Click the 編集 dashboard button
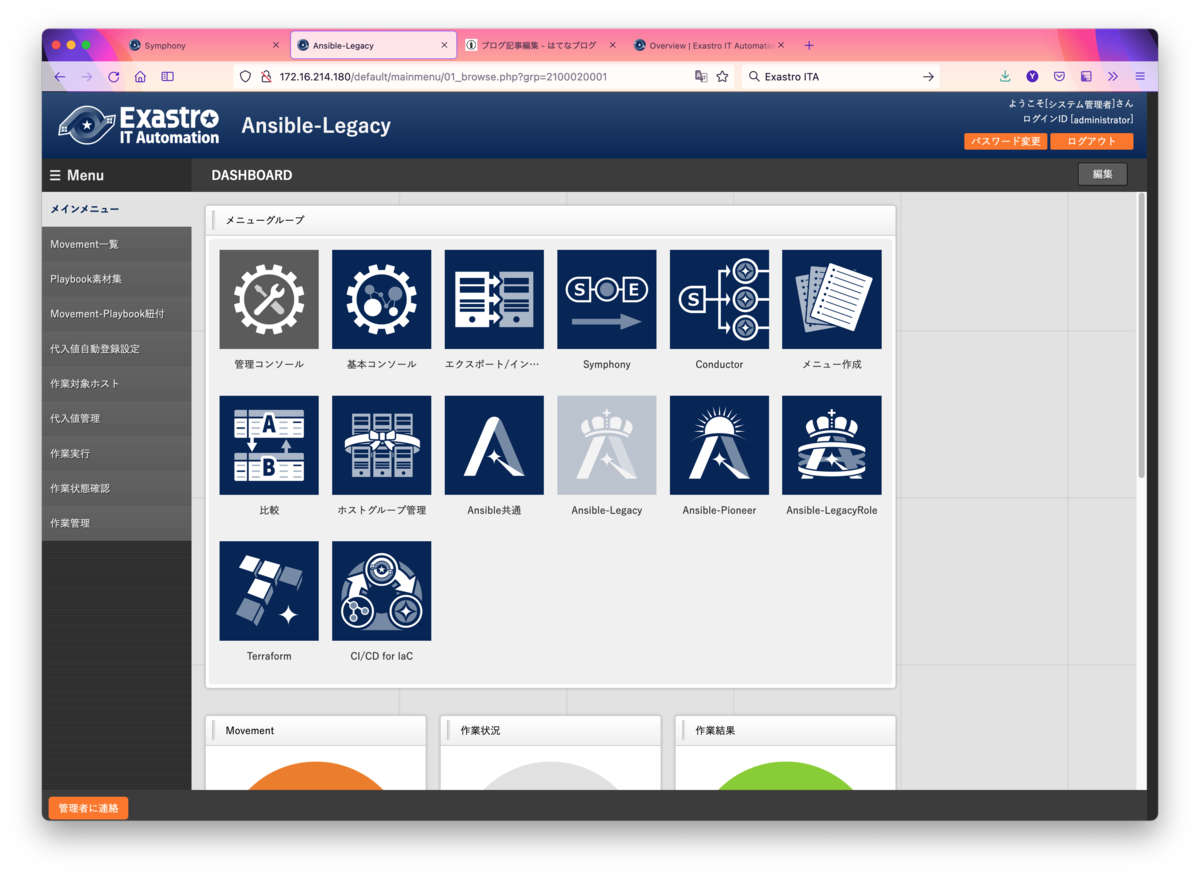 coord(1103,174)
